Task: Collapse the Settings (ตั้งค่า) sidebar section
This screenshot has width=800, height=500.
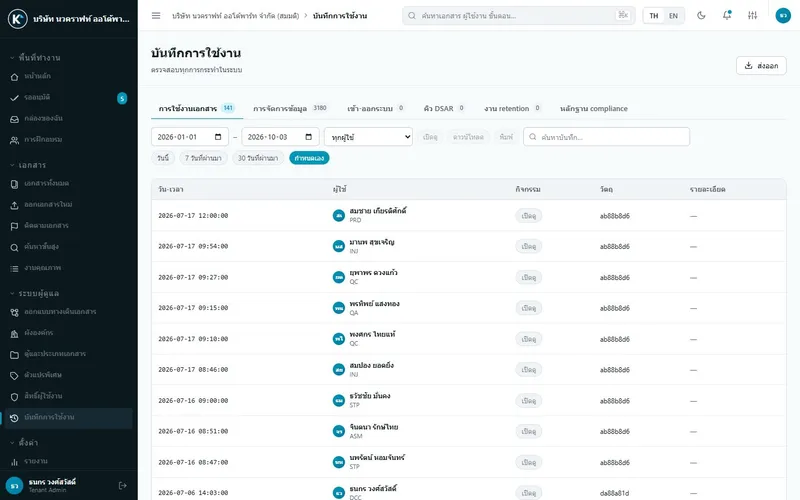Action: pos(23,442)
